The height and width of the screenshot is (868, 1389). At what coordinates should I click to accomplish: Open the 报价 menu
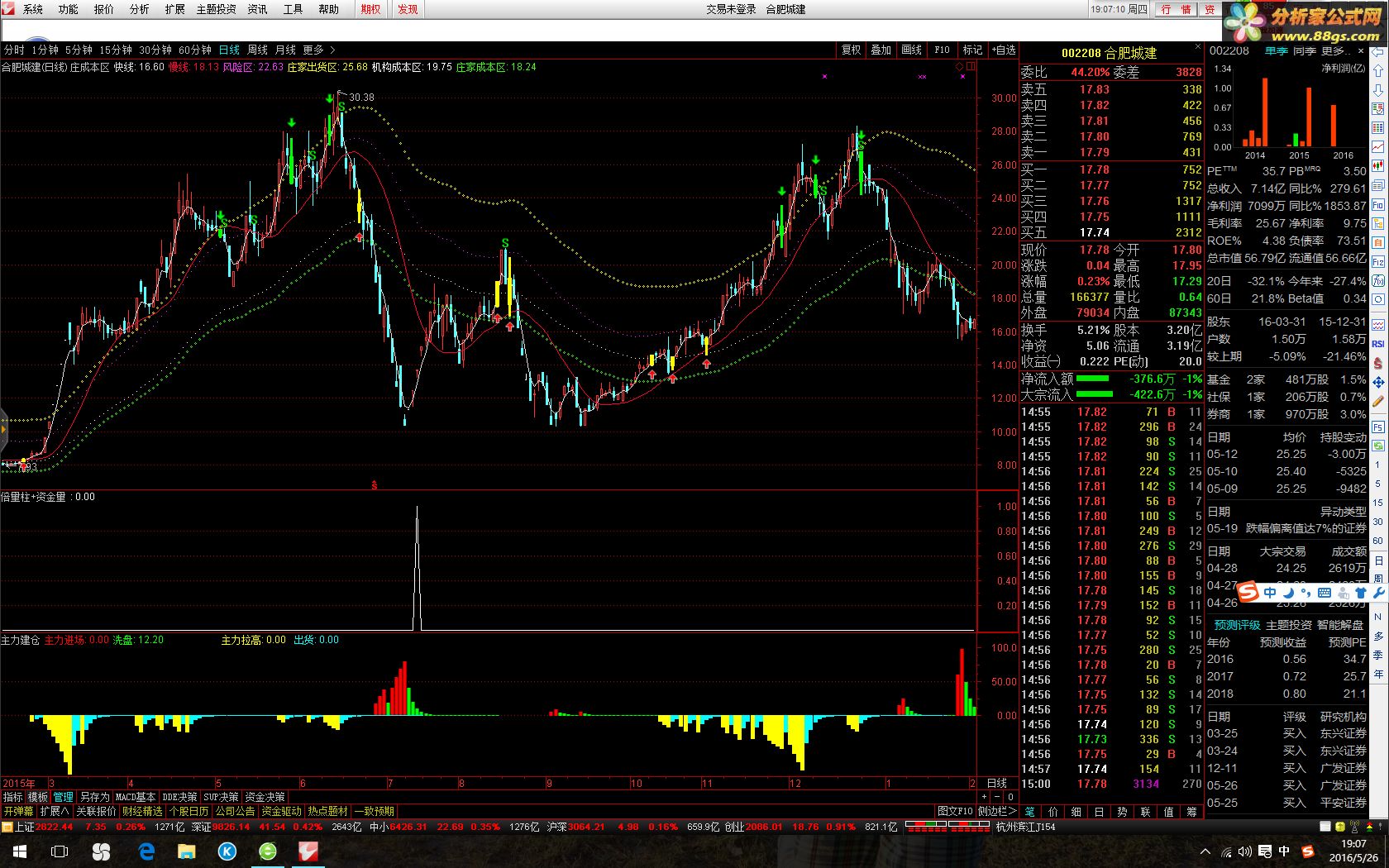(104, 9)
